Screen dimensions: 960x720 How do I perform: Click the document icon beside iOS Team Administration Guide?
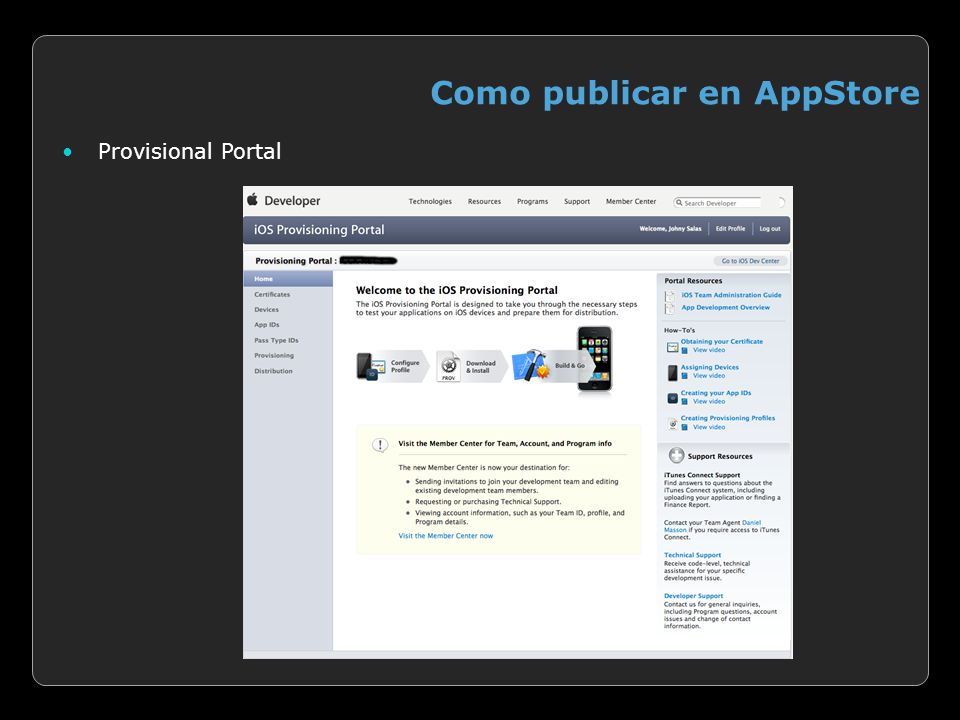(670, 296)
